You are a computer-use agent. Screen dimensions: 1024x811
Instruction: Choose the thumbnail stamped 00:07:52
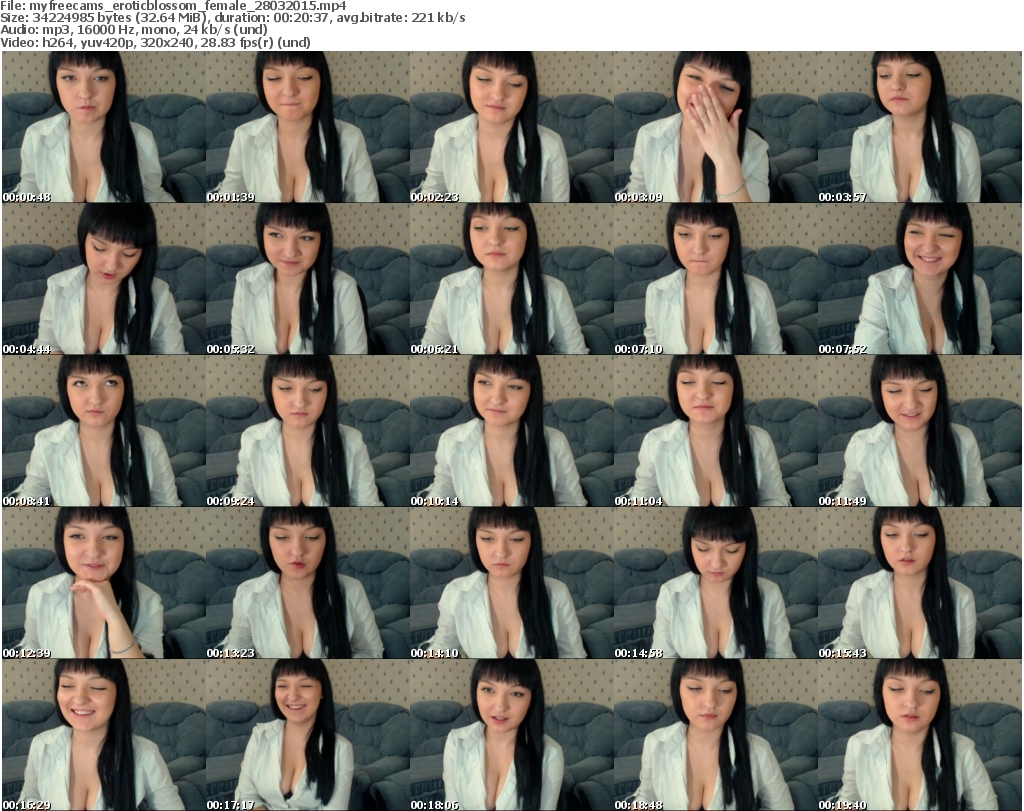click(920, 279)
